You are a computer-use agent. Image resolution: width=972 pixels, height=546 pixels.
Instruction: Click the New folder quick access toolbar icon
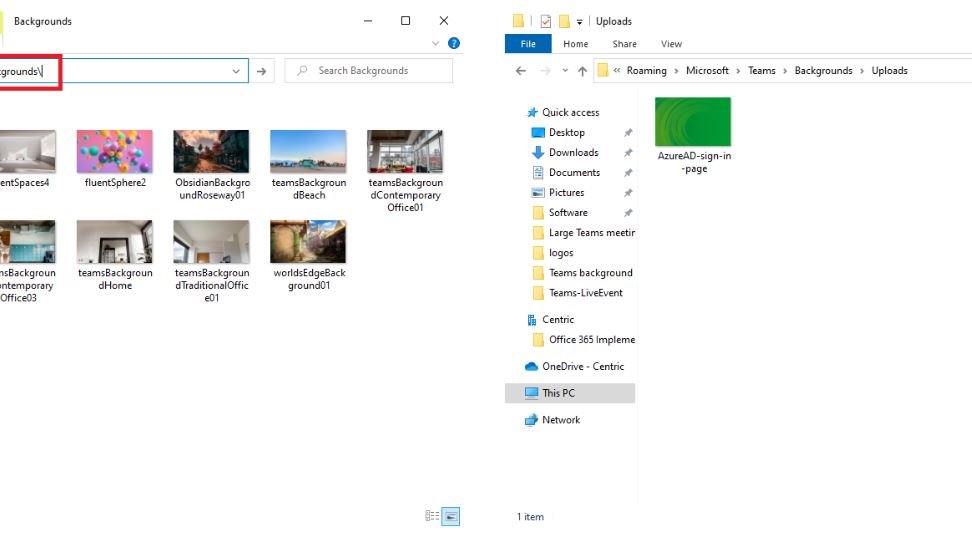click(564, 21)
